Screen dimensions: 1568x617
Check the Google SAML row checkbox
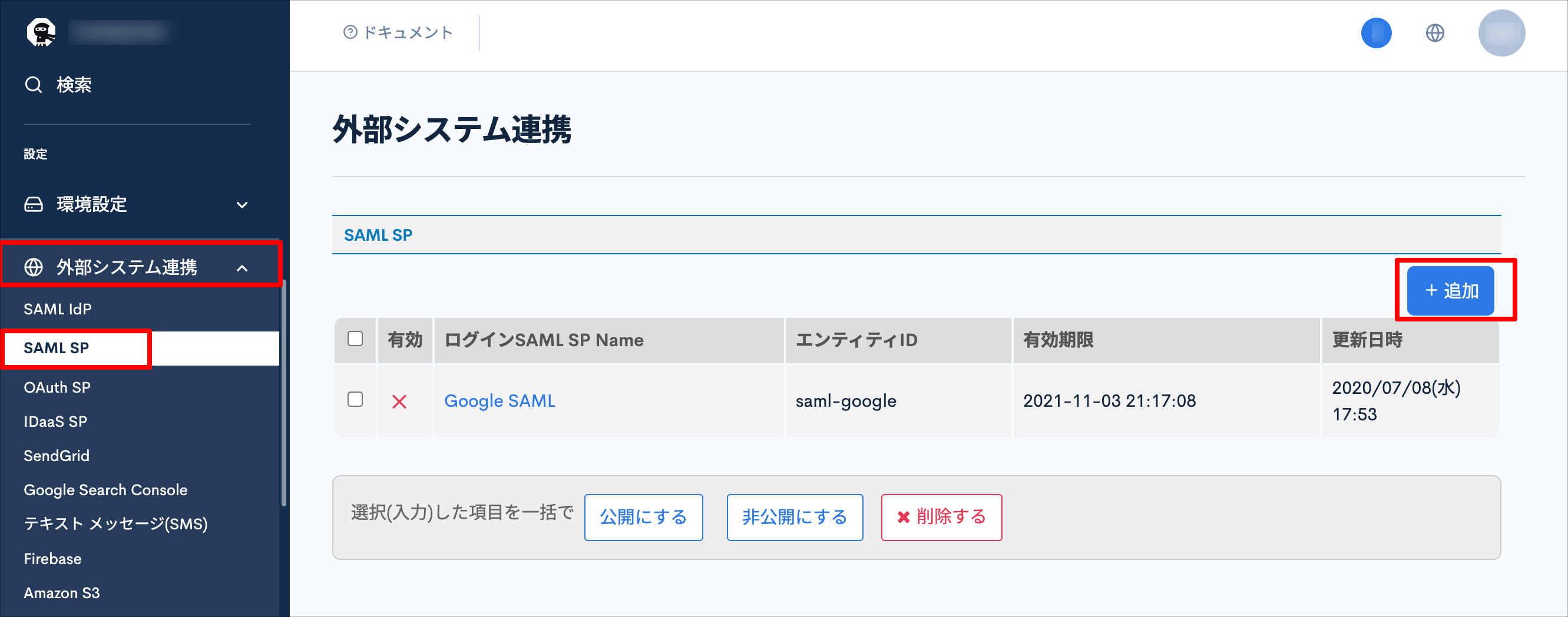click(355, 399)
